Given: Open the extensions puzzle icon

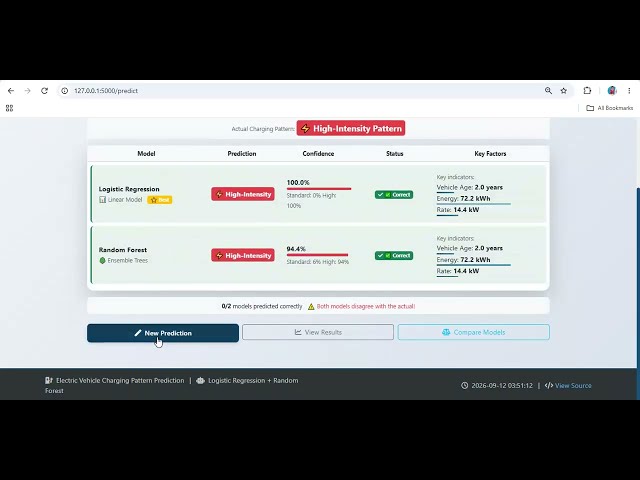Looking at the screenshot, I should [587, 91].
